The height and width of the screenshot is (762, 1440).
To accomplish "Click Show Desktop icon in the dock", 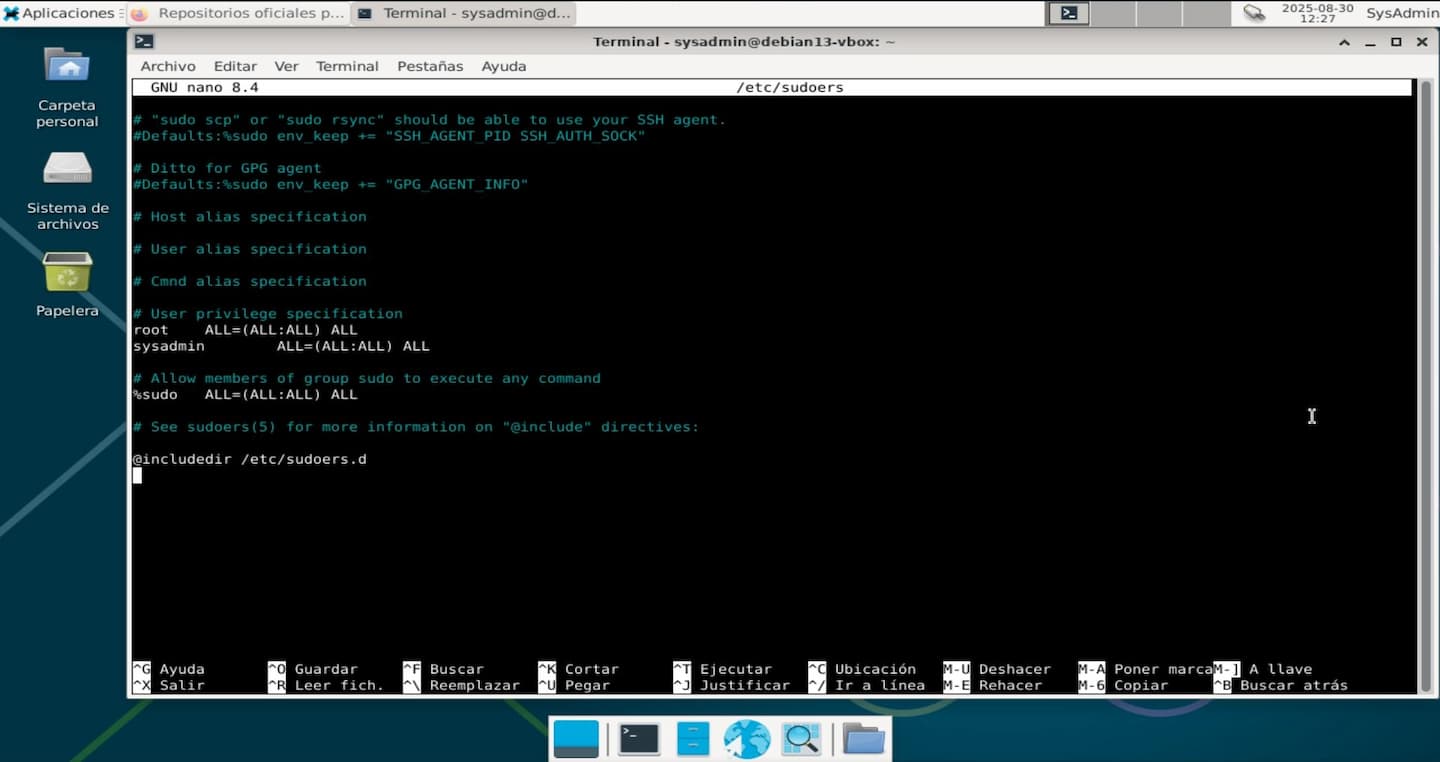I will [x=576, y=739].
